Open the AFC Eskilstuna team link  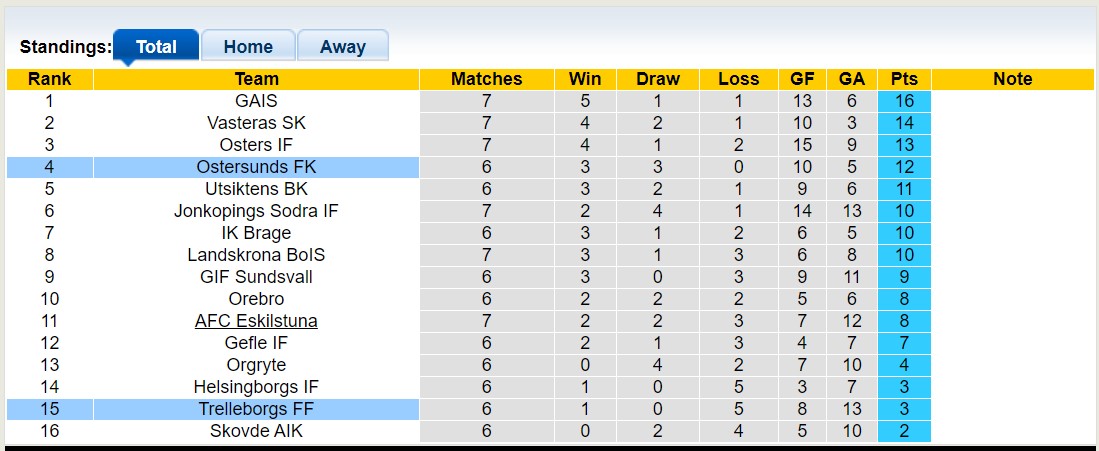click(257, 321)
